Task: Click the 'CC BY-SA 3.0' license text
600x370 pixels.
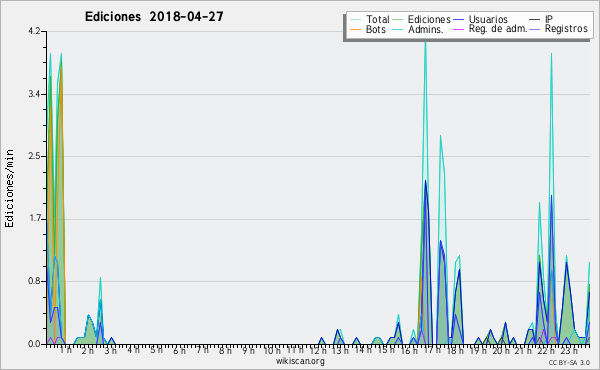Action: (x=569, y=363)
